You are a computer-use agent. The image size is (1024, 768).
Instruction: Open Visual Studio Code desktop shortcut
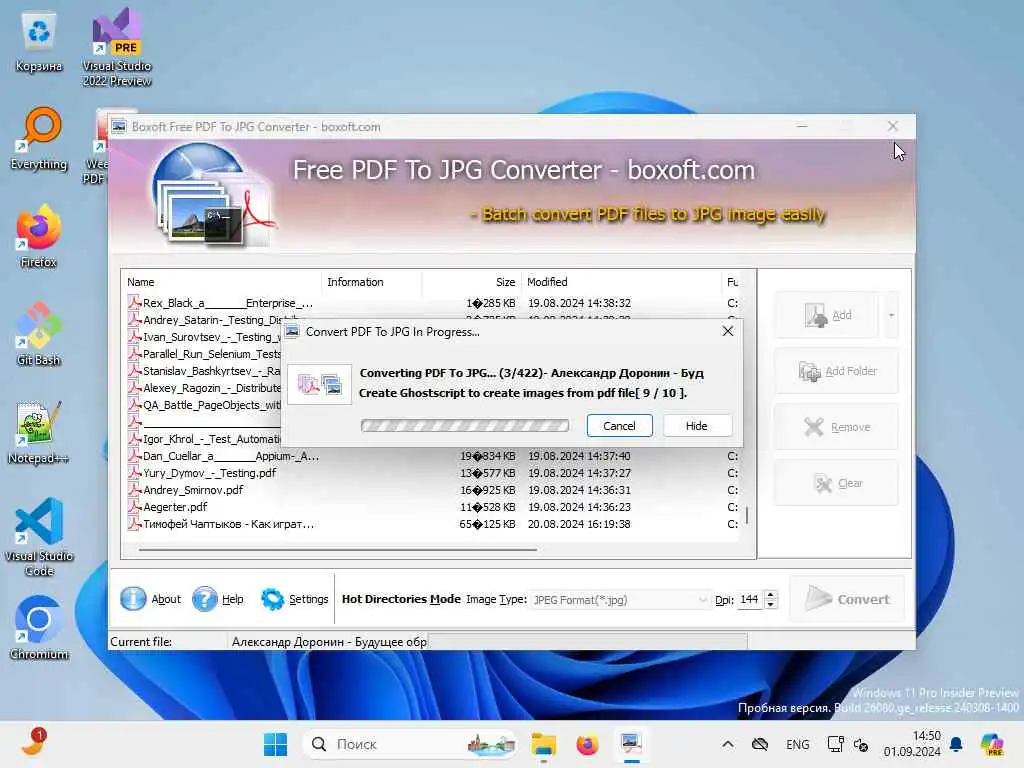click(x=39, y=537)
